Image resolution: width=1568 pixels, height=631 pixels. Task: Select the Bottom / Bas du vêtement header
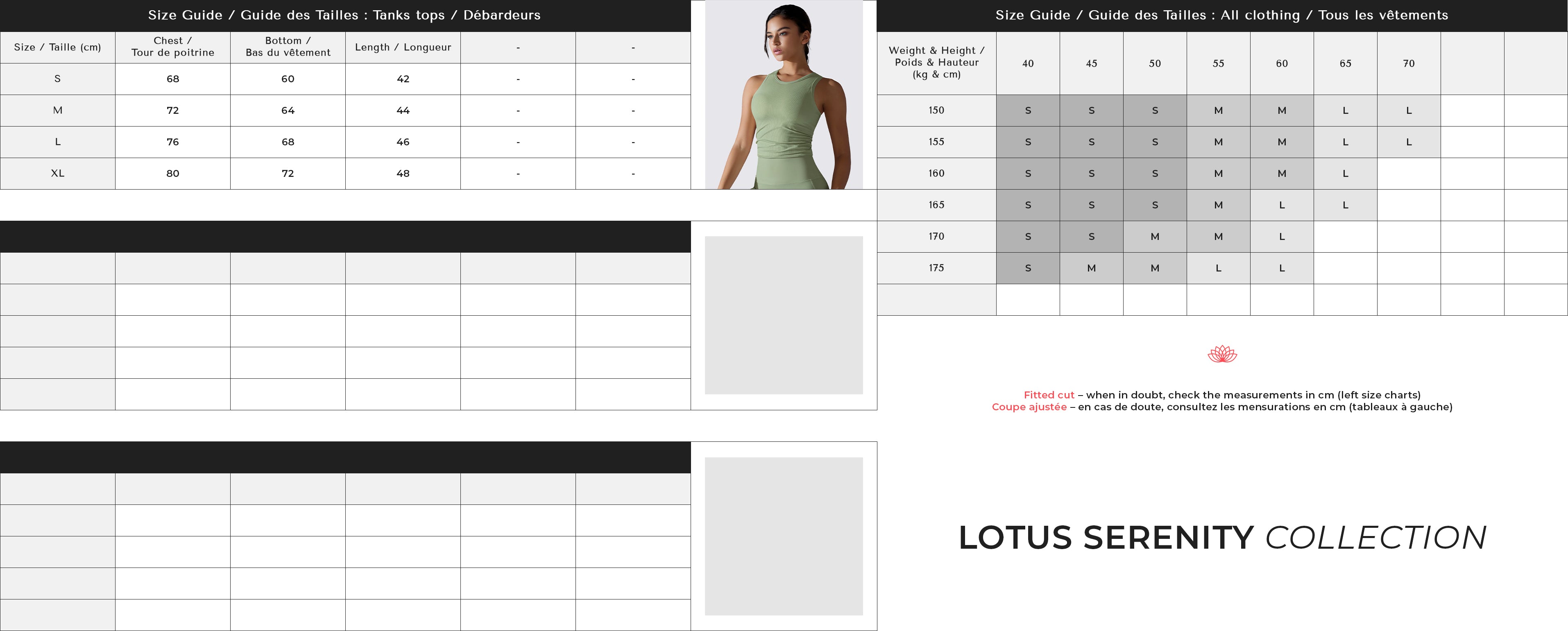[x=287, y=47]
